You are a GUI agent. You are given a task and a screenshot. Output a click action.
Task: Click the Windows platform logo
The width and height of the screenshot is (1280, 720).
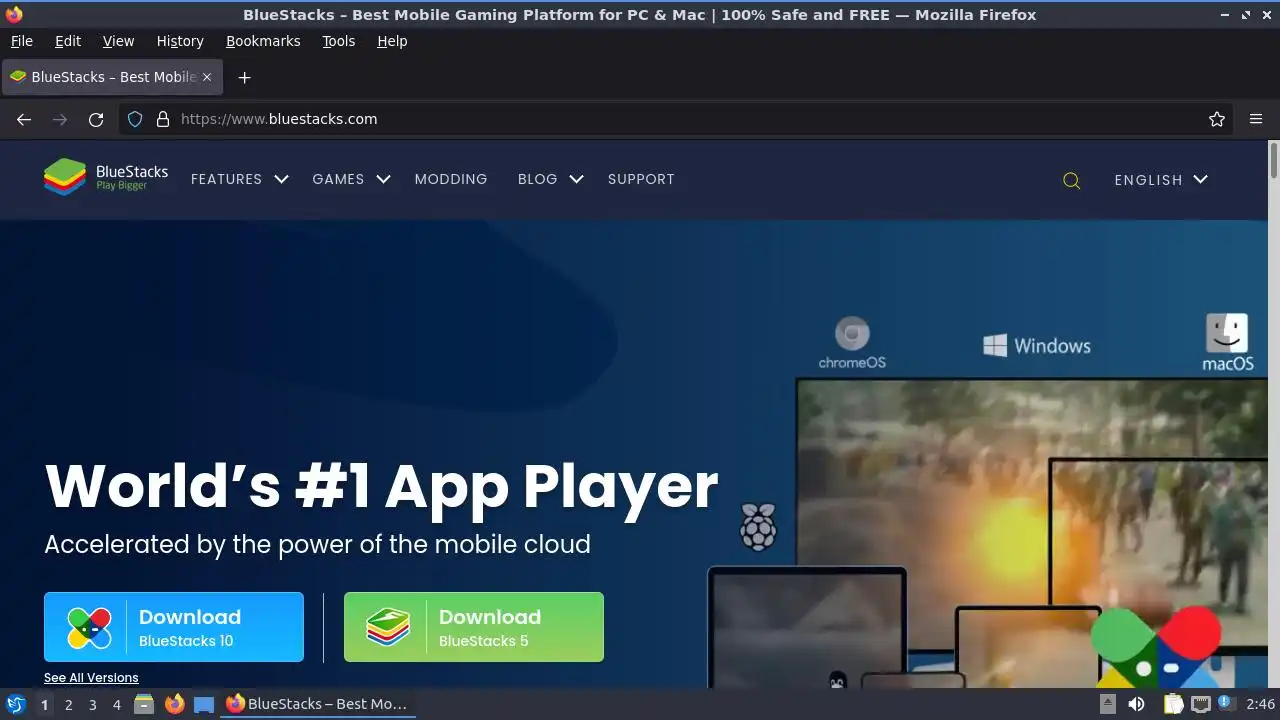pos(1037,346)
